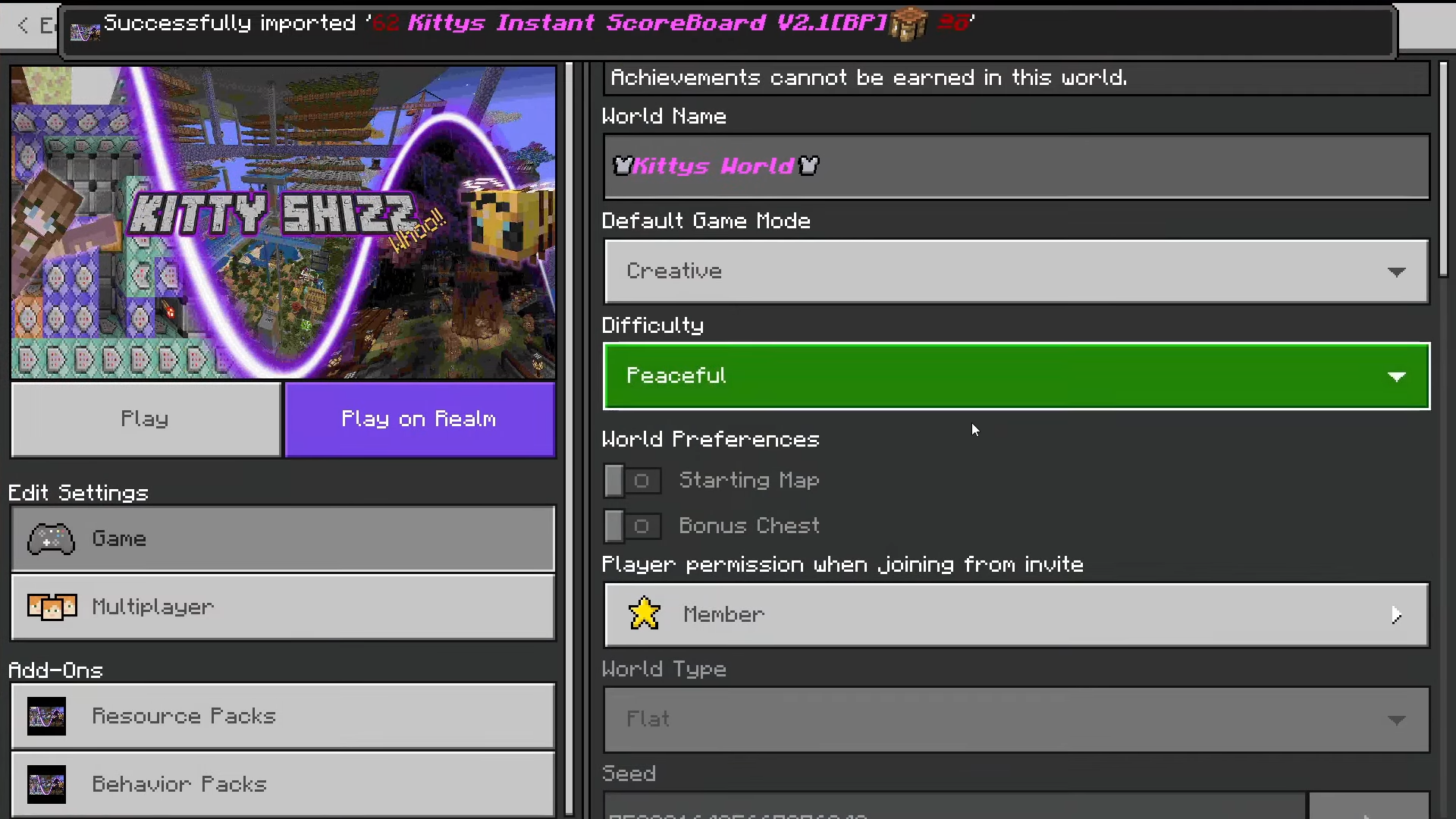The width and height of the screenshot is (1456, 819).
Task: Expand the Member permission selector arrow
Action: point(1396,615)
